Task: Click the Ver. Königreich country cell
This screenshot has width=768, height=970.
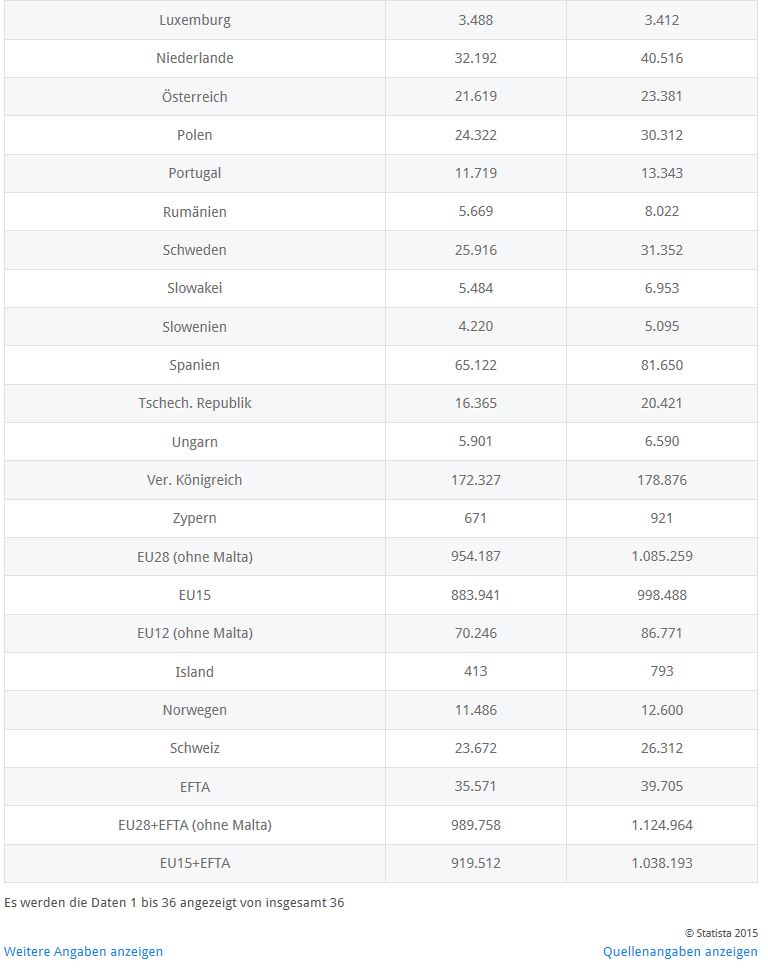Action: pyautogui.click(x=195, y=480)
